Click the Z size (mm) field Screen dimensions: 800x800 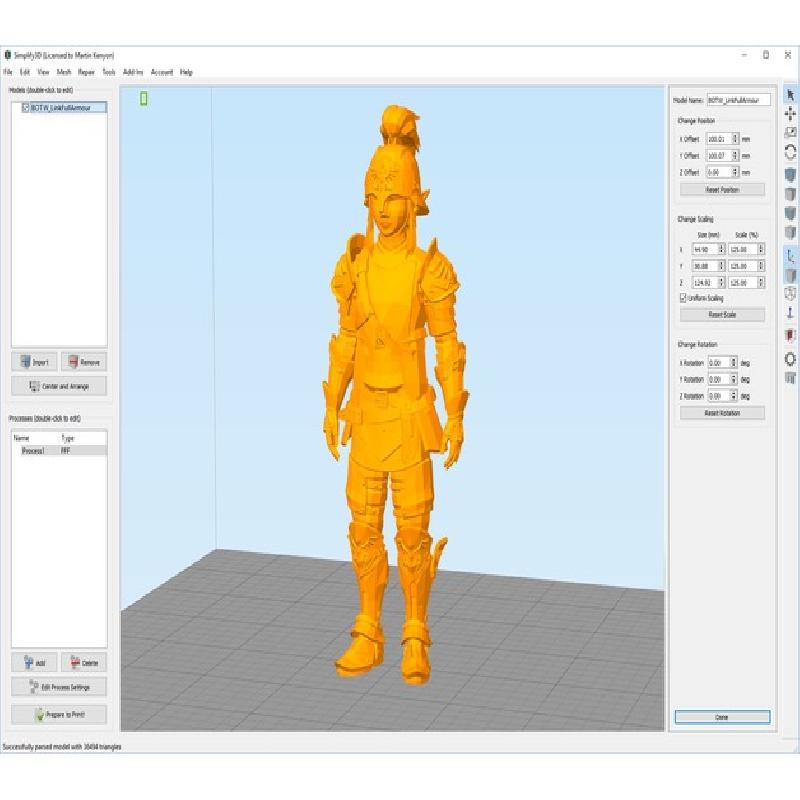705,282
